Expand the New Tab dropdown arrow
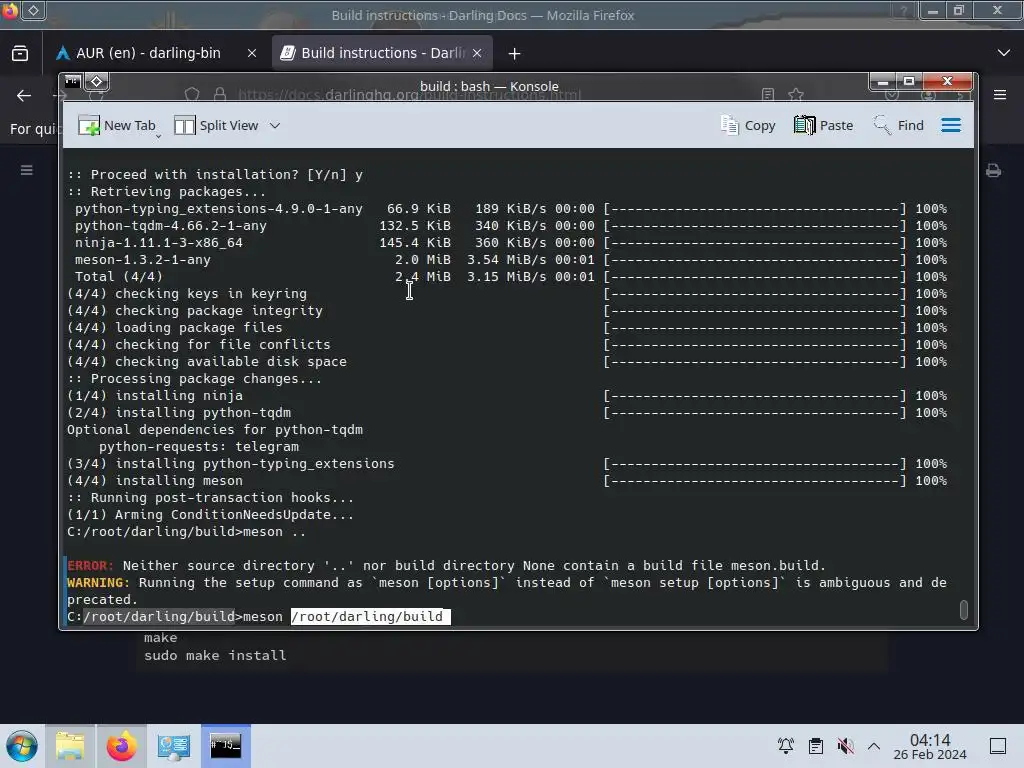This screenshot has height=768, width=1024. [x=159, y=135]
